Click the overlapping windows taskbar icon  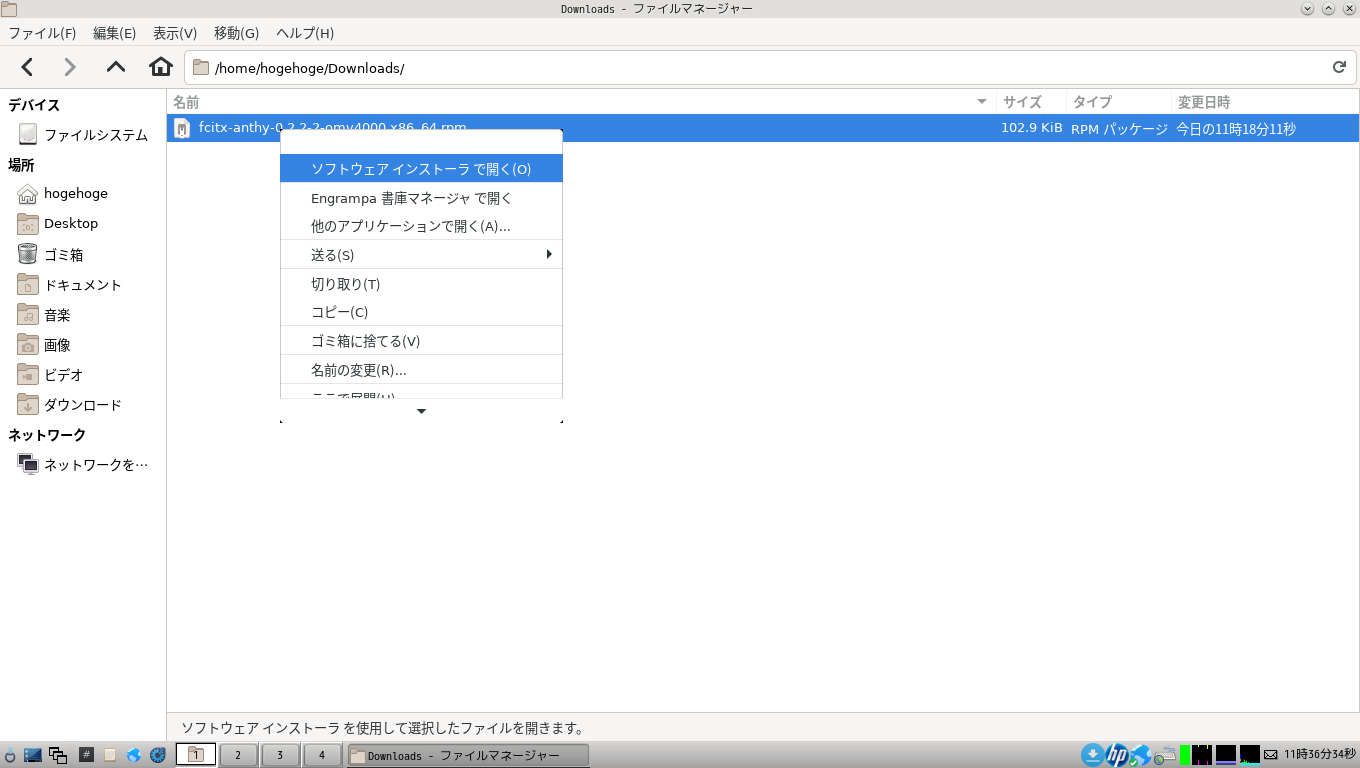tap(58, 755)
